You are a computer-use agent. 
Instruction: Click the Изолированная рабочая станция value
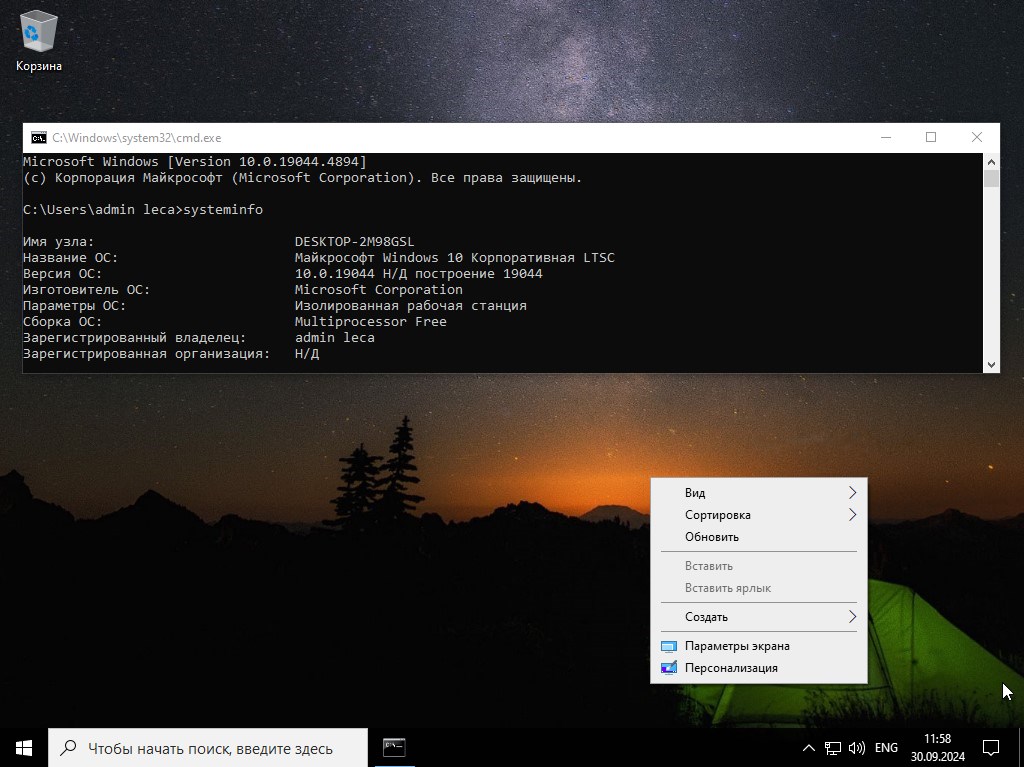coord(410,306)
